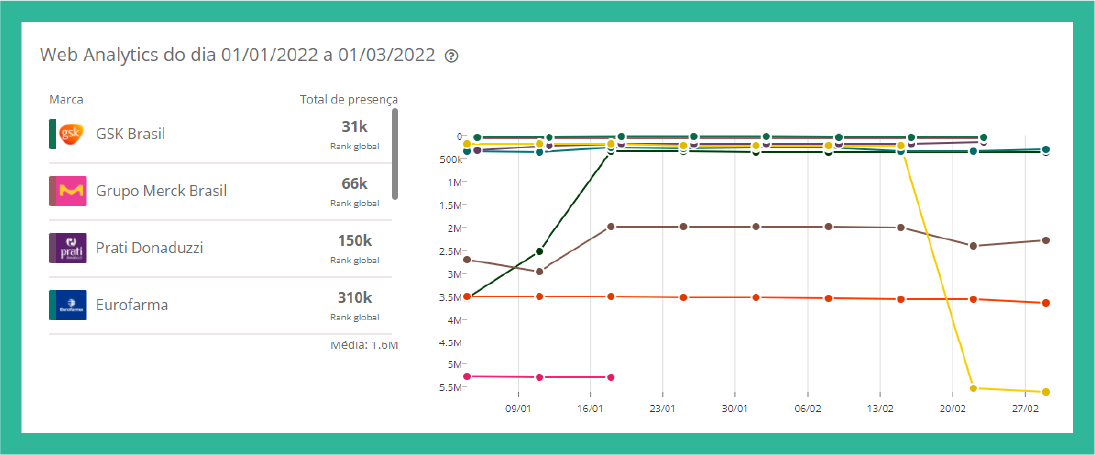
Task: Click the Grupo Merck Brasil pink logo
Action: [x=68, y=190]
